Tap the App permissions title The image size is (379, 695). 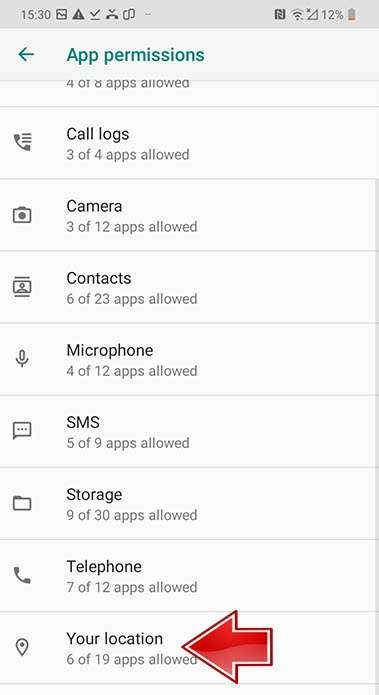point(135,55)
